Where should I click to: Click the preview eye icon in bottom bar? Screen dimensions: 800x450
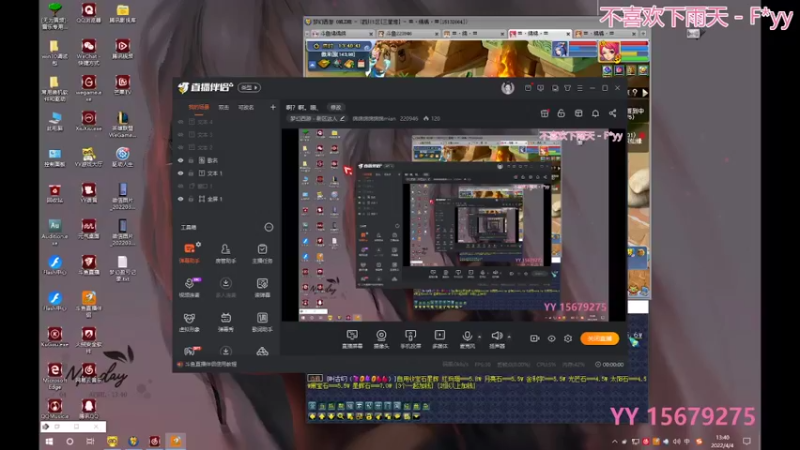coord(552,338)
